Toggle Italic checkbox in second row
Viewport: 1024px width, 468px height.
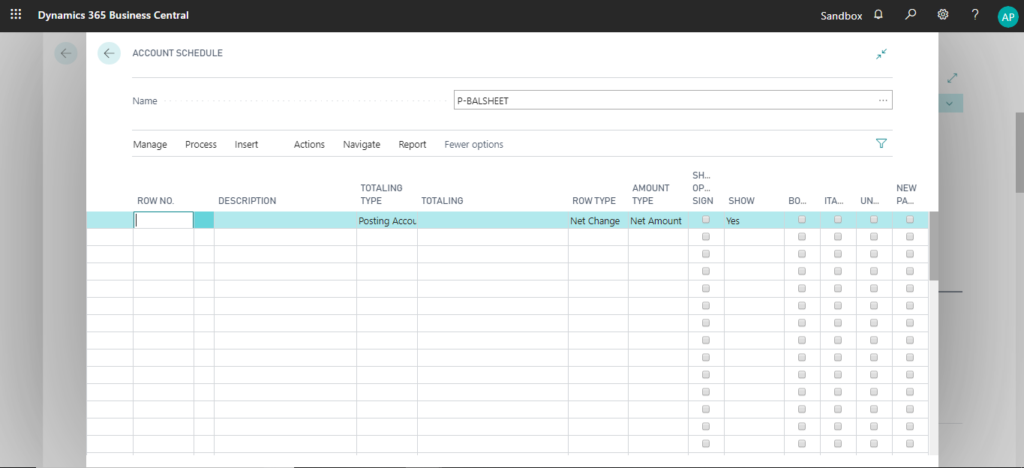point(838,237)
